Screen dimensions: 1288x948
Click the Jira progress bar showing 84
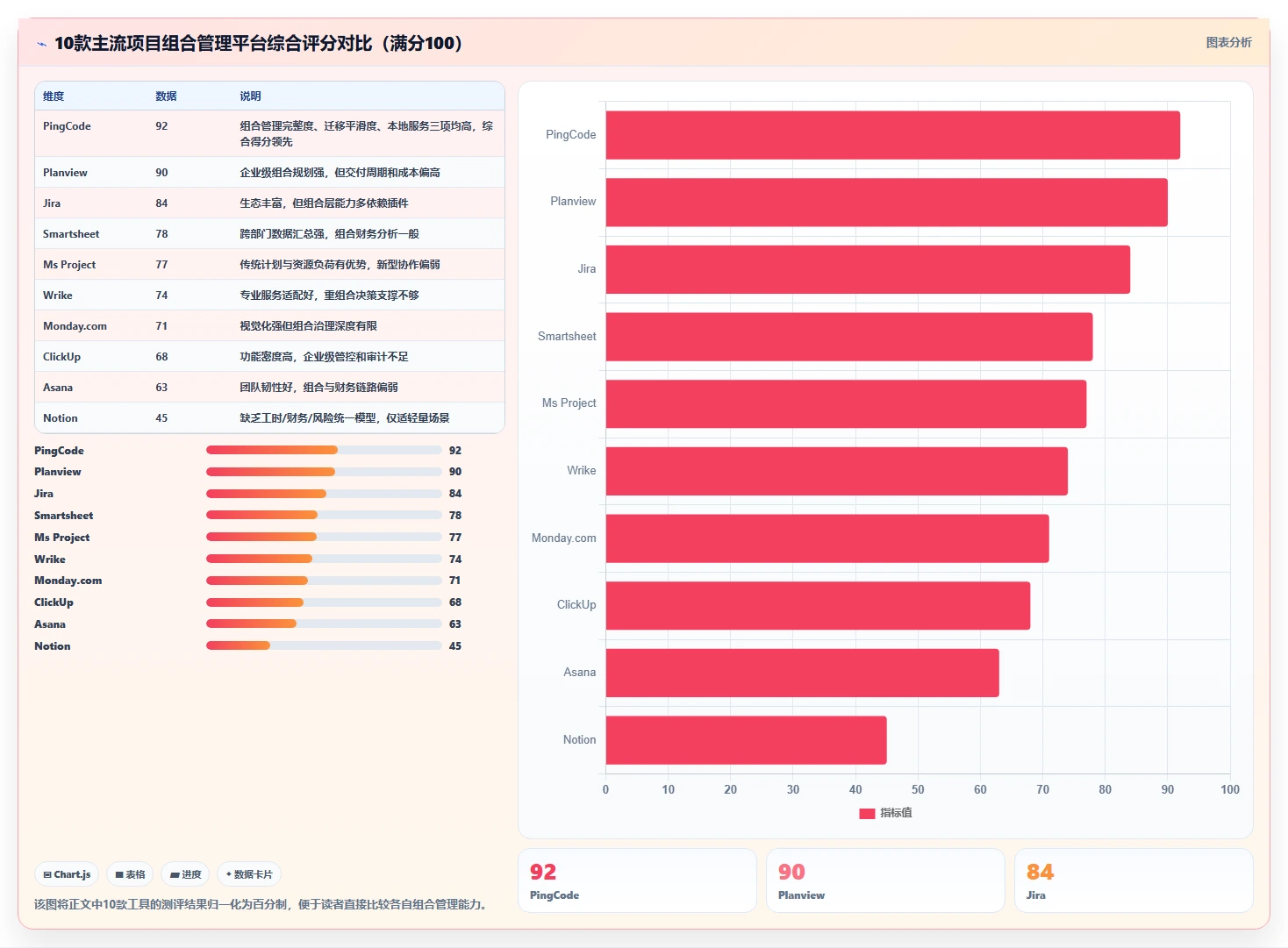click(x=324, y=494)
